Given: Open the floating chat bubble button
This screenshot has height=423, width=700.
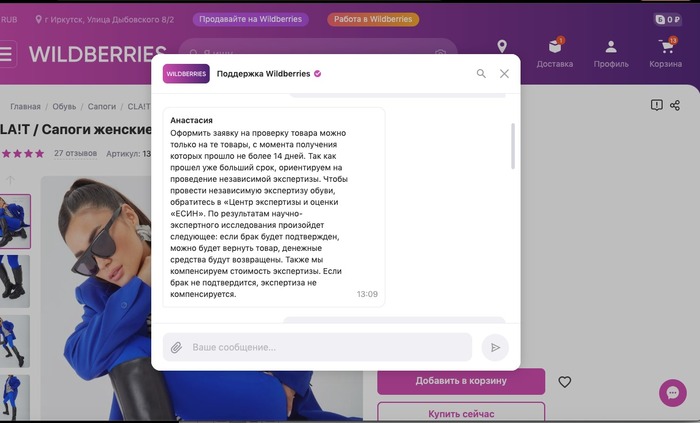Looking at the screenshot, I should tap(672, 393).
